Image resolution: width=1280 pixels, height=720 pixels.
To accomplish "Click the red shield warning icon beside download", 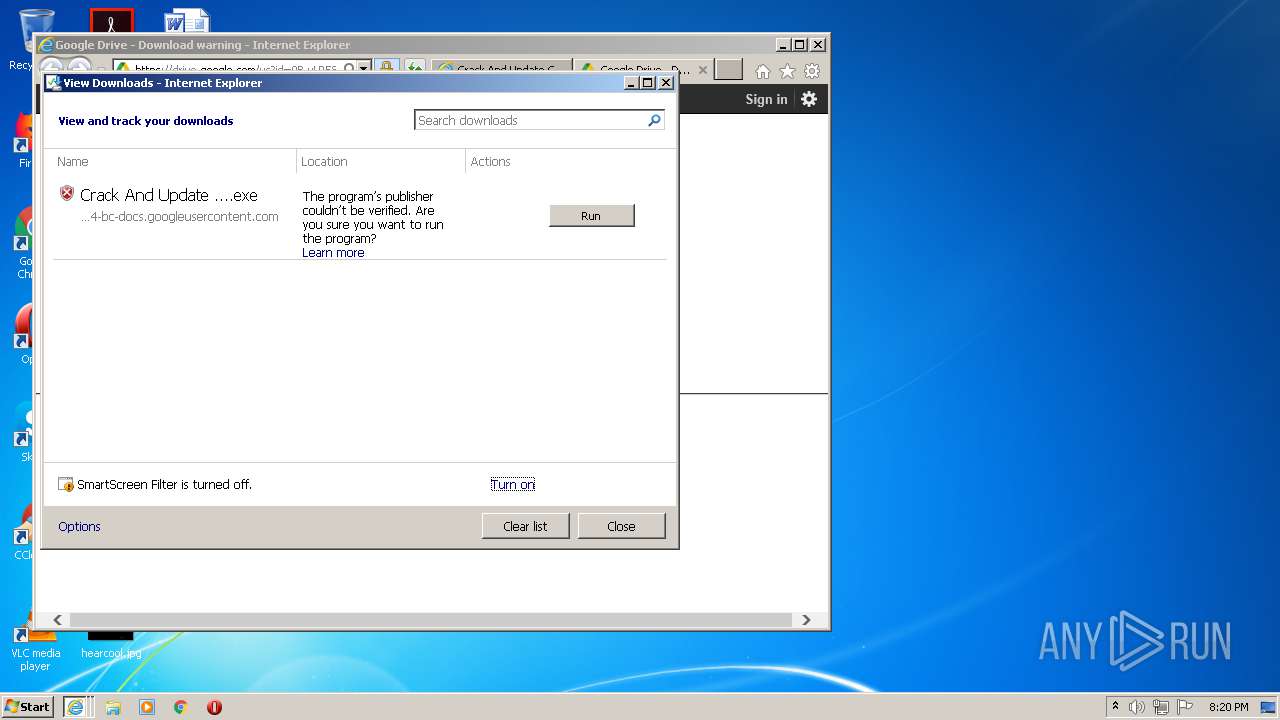I will [x=67, y=194].
